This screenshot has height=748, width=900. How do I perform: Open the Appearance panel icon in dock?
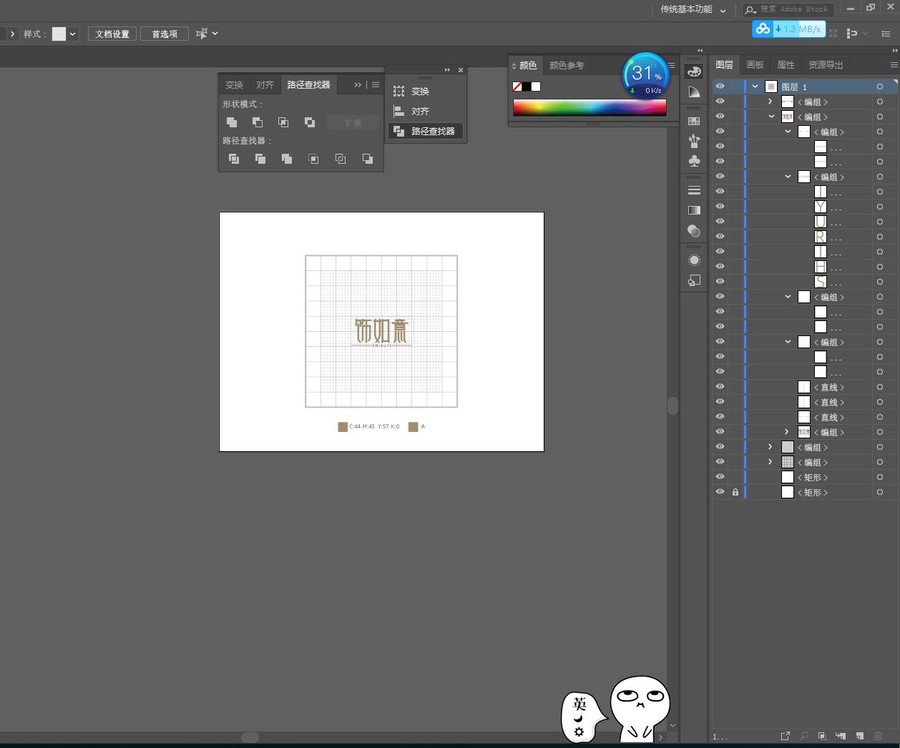(694, 260)
